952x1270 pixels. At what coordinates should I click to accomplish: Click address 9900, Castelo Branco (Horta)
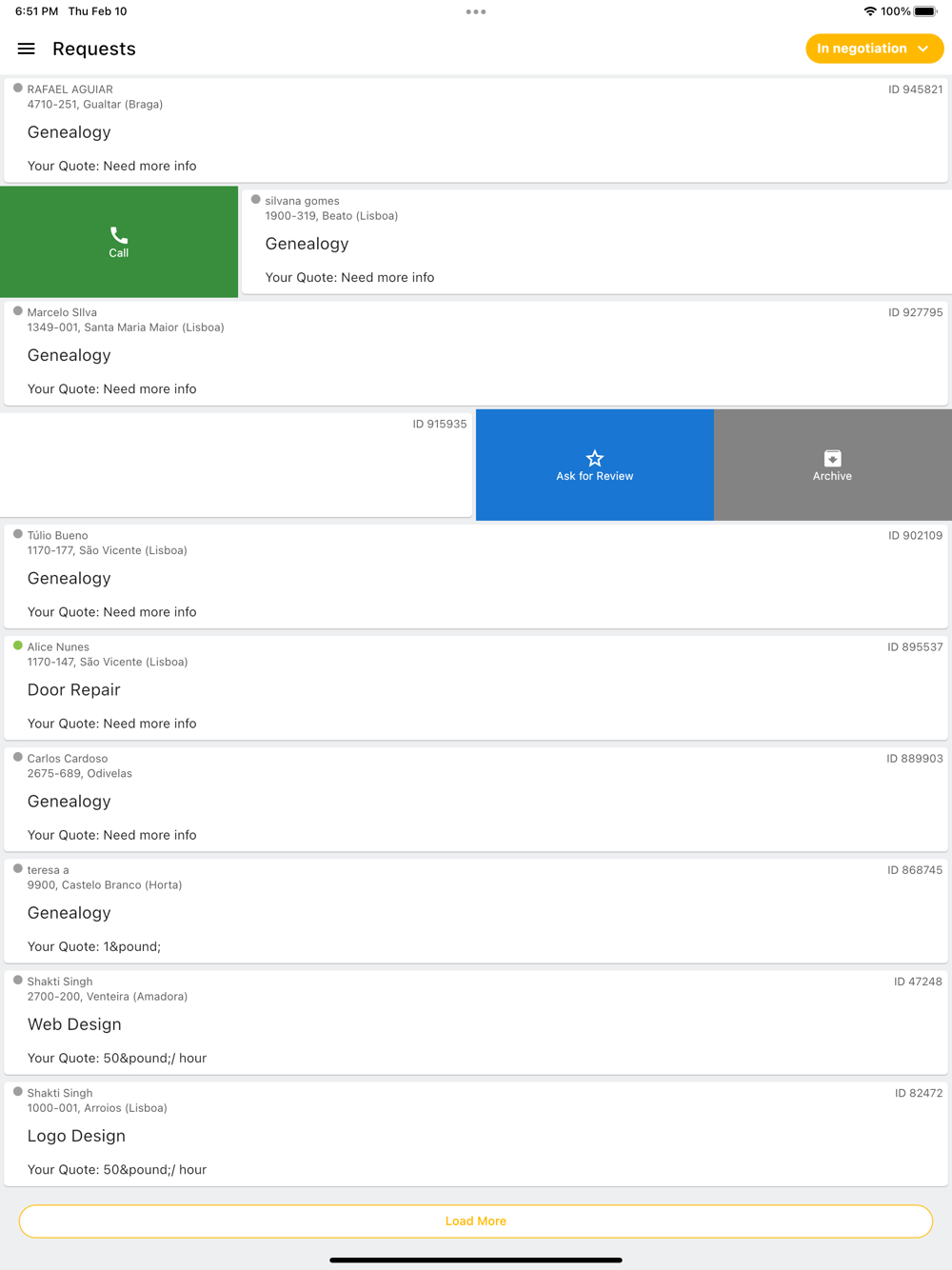[x=105, y=885]
